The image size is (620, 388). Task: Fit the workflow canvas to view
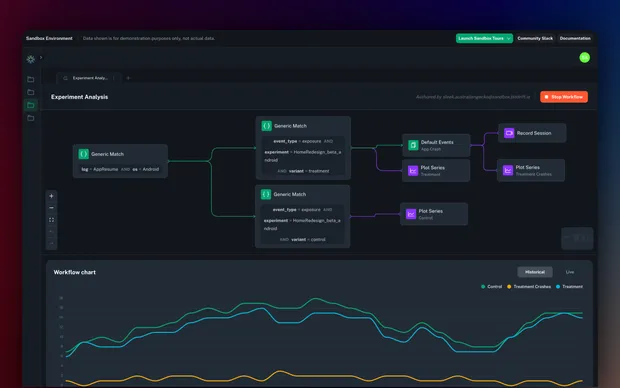[51, 220]
